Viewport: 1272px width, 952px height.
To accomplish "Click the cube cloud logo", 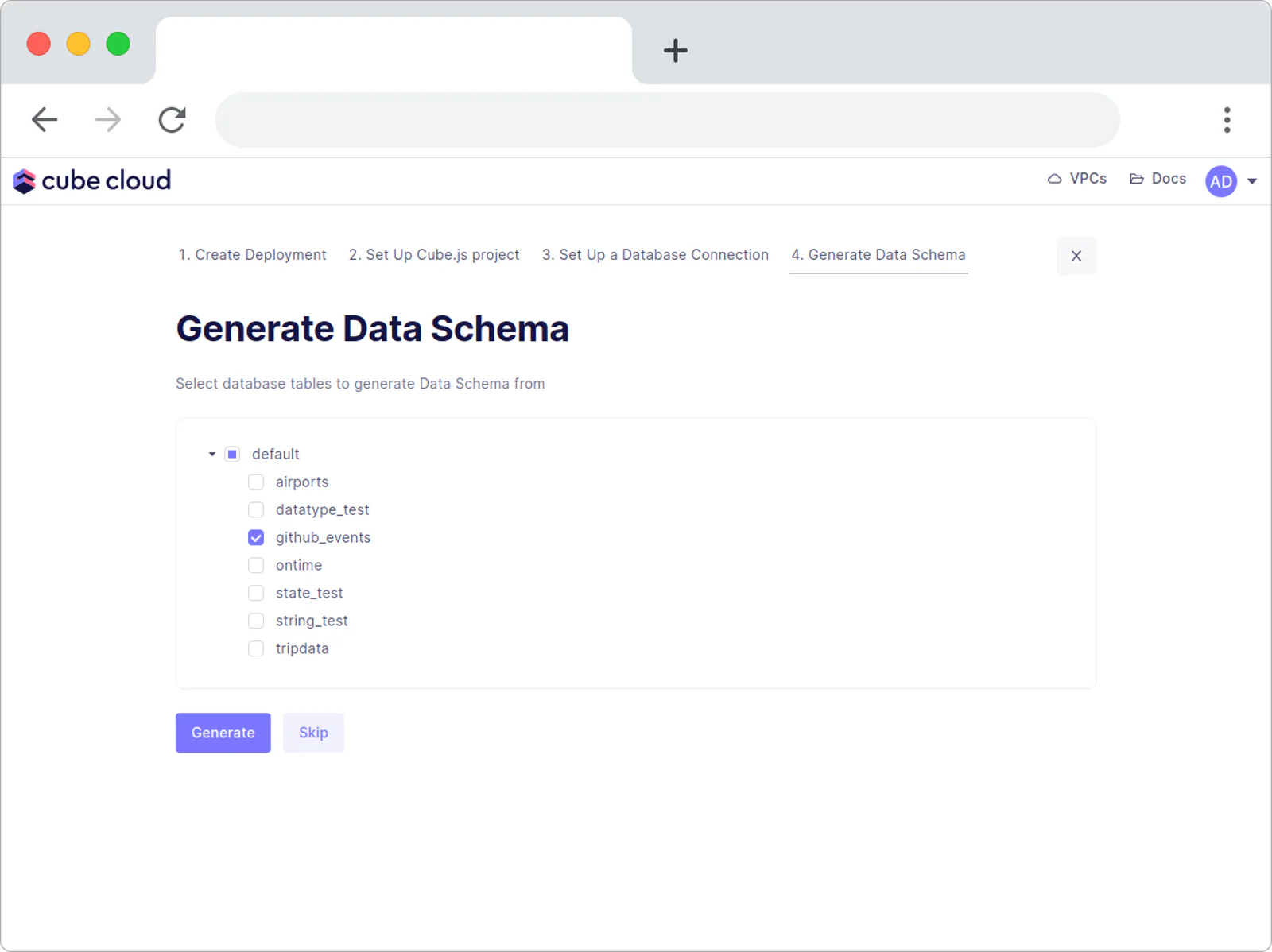I will [x=91, y=181].
